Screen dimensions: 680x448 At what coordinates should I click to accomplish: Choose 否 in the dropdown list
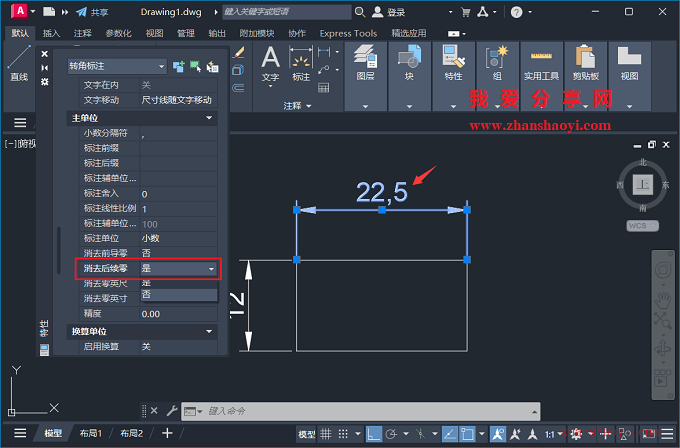coord(178,294)
